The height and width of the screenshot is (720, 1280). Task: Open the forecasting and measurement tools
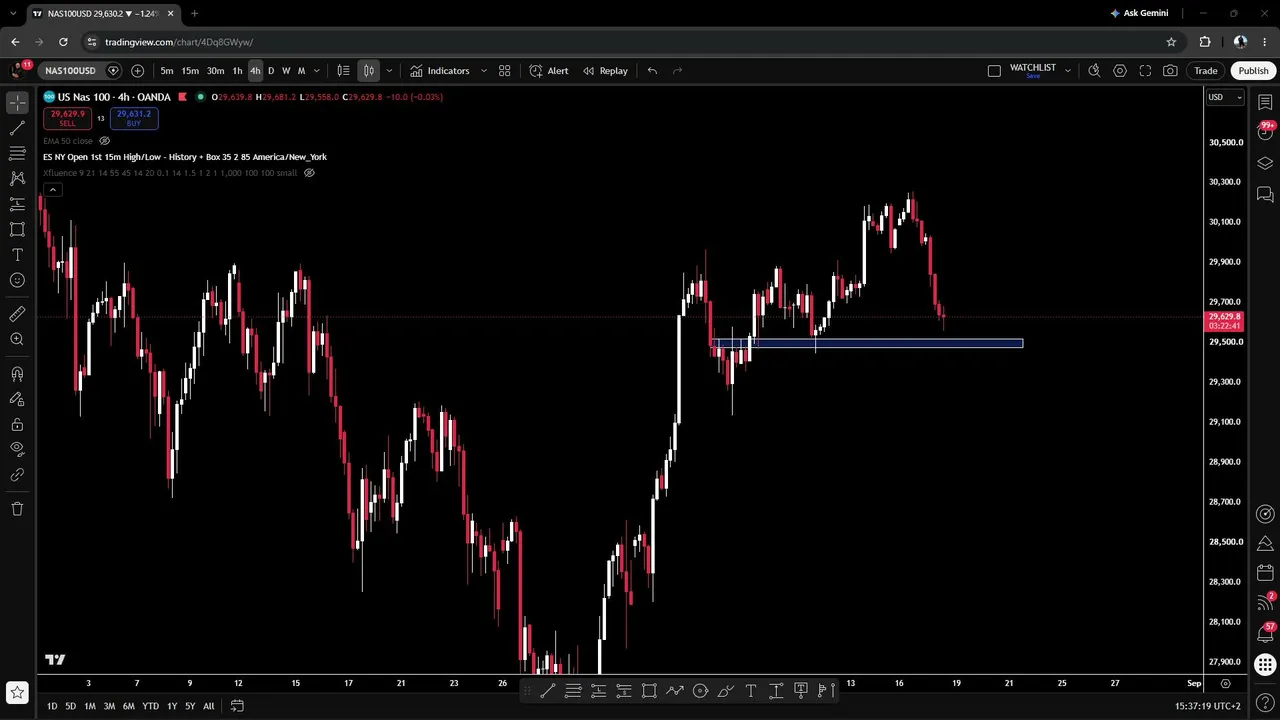(x=17, y=204)
